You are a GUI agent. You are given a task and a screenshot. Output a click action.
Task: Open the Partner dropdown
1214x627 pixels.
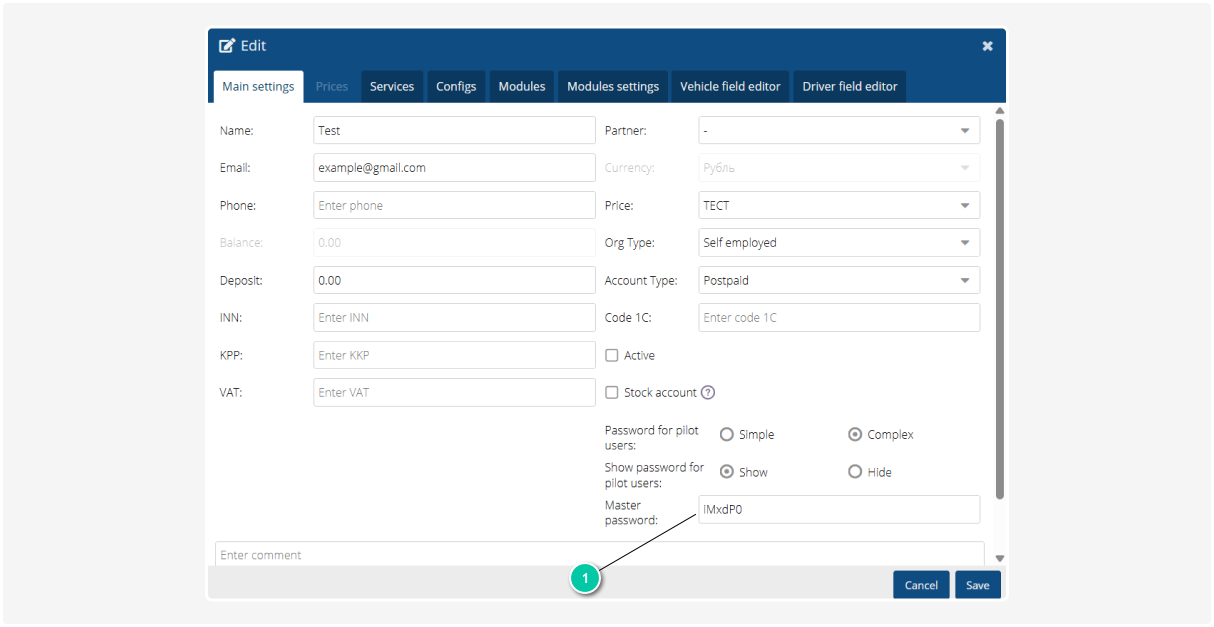tap(838, 131)
